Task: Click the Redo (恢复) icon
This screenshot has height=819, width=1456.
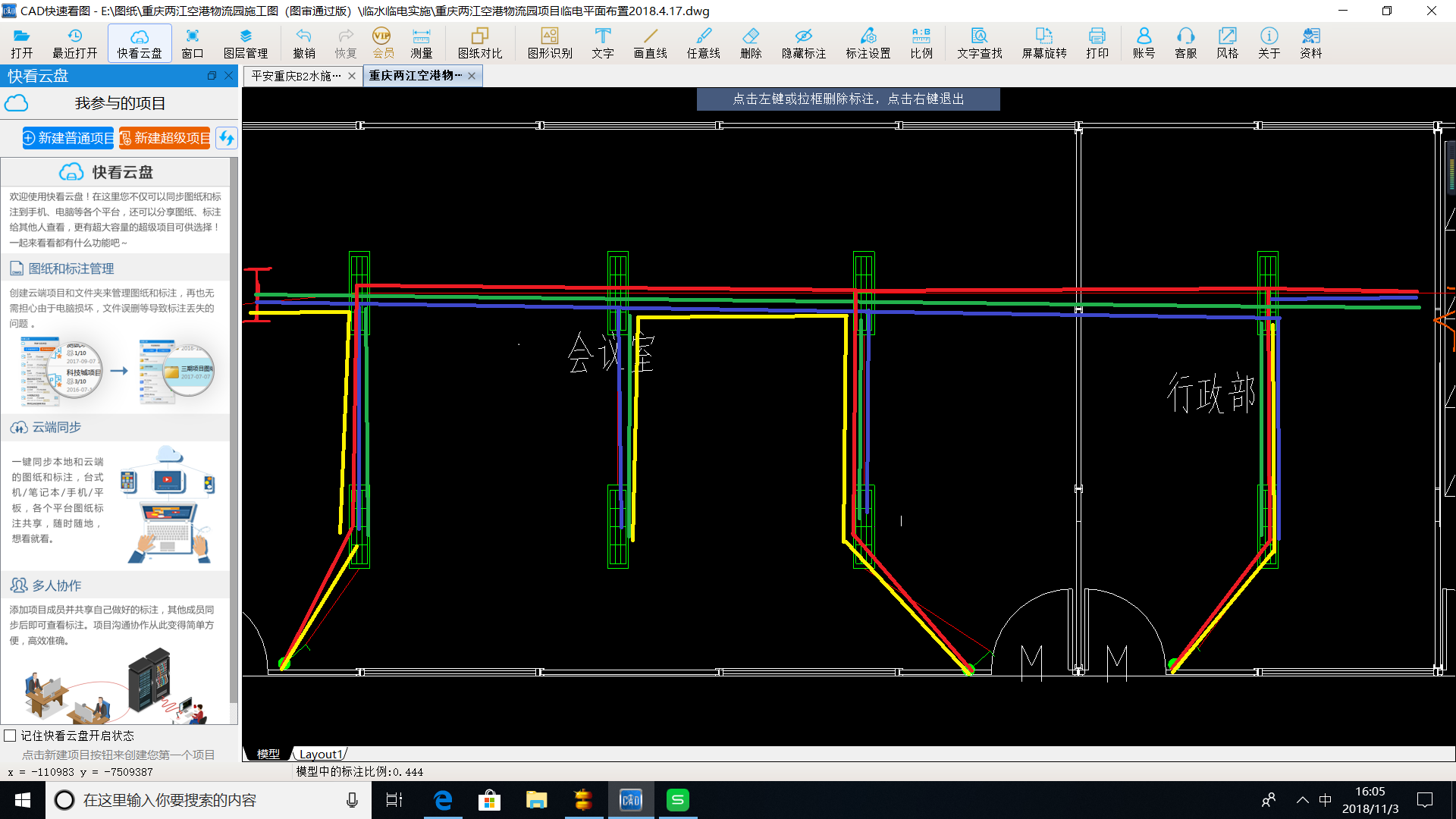Action: point(346,43)
